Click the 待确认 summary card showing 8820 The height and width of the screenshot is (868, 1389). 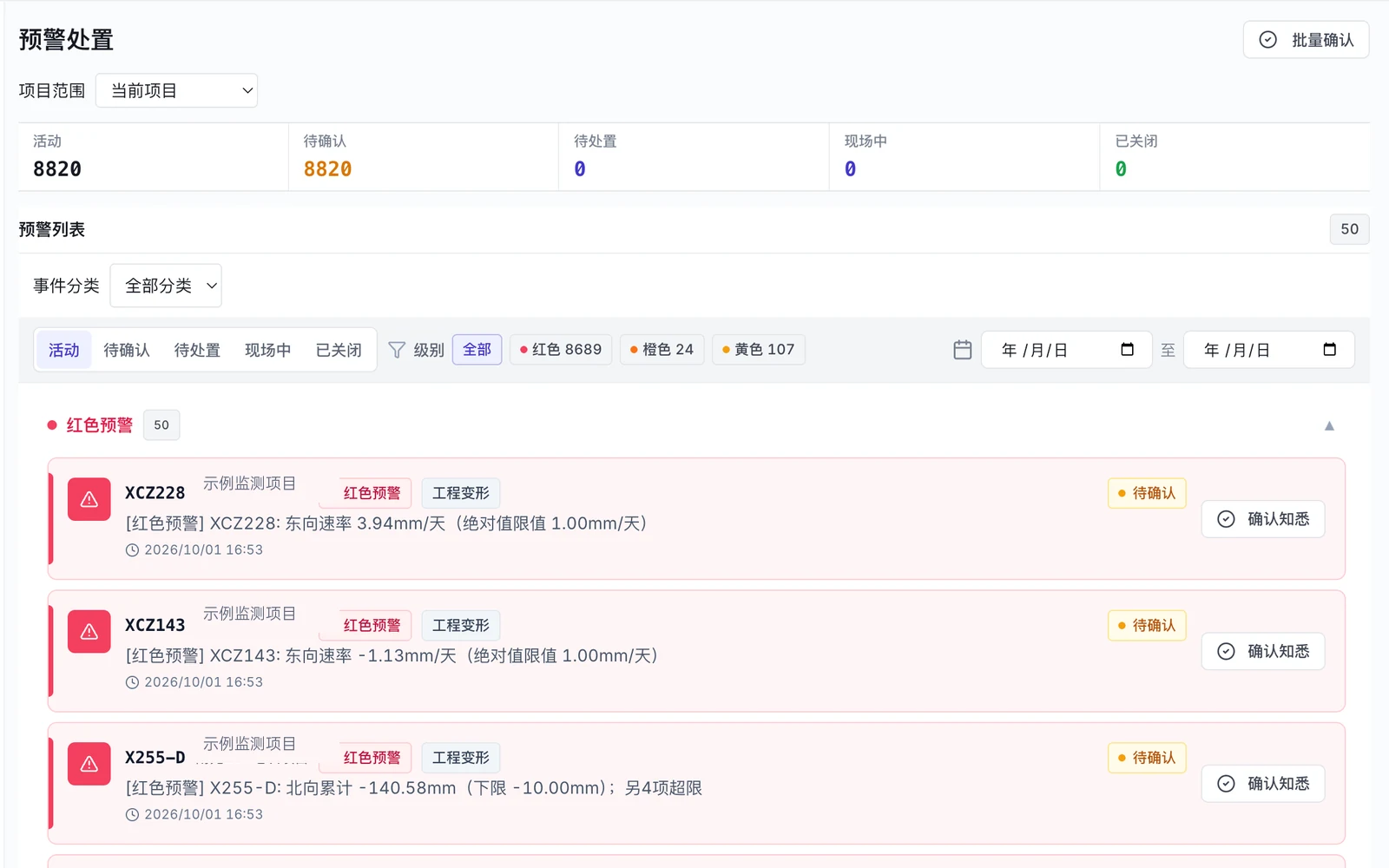click(424, 156)
